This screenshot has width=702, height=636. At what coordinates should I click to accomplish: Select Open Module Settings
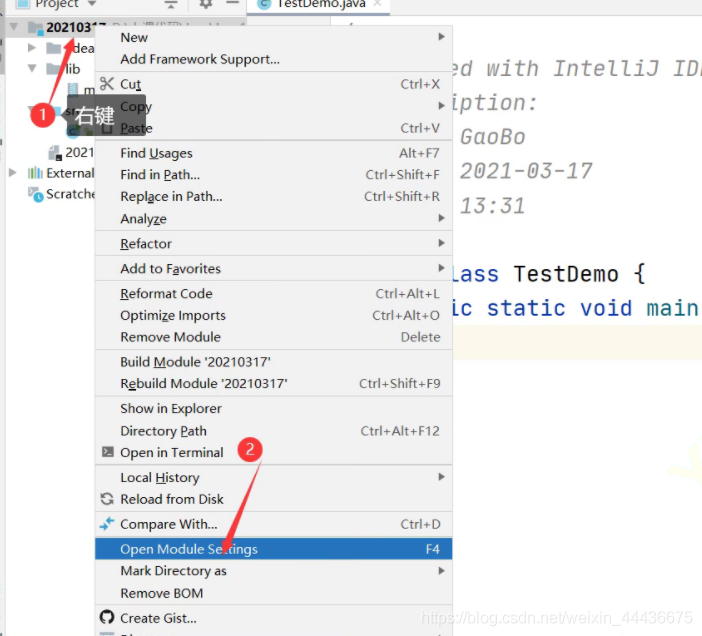(274, 549)
